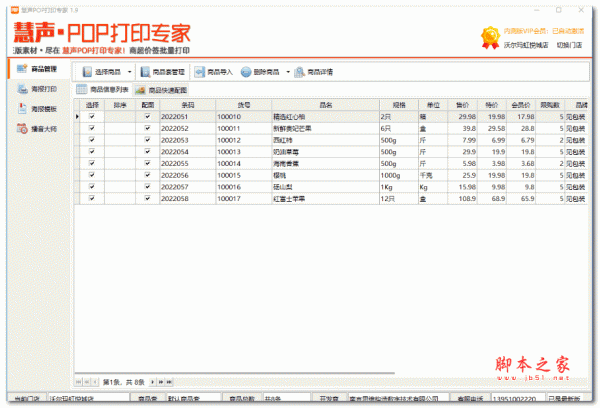600x408 pixels.
Task: Click the 商品表管理 toolbar icon
Action: (145, 72)
